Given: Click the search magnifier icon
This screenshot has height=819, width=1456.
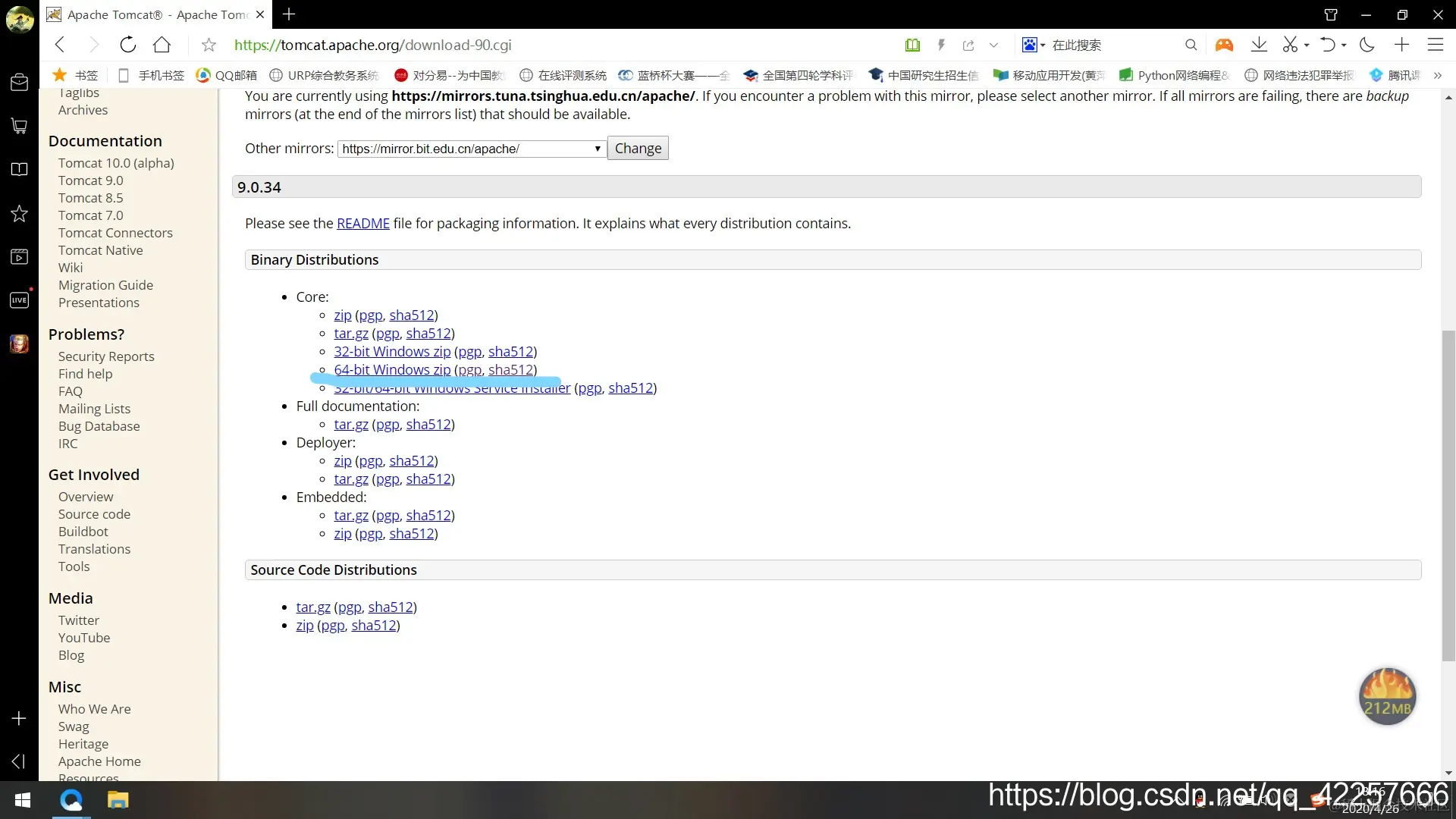Looking at the screenshot, I should coord(1191,45).
